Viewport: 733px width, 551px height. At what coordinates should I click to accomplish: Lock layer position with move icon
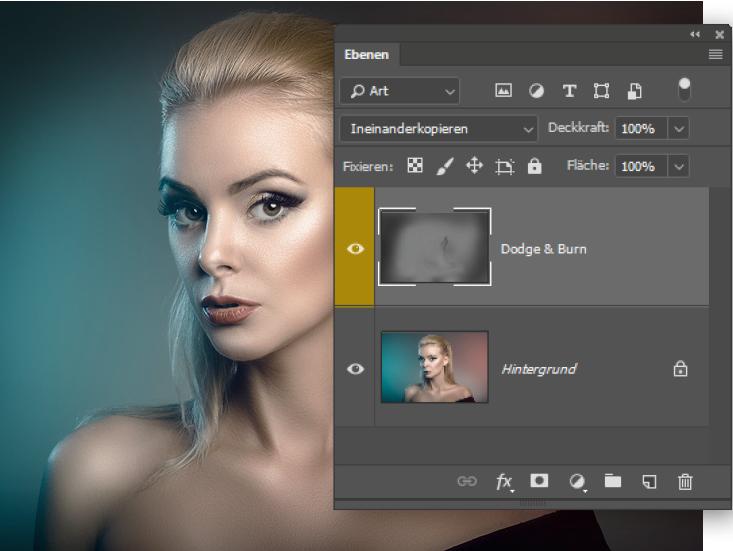(474, 166)
